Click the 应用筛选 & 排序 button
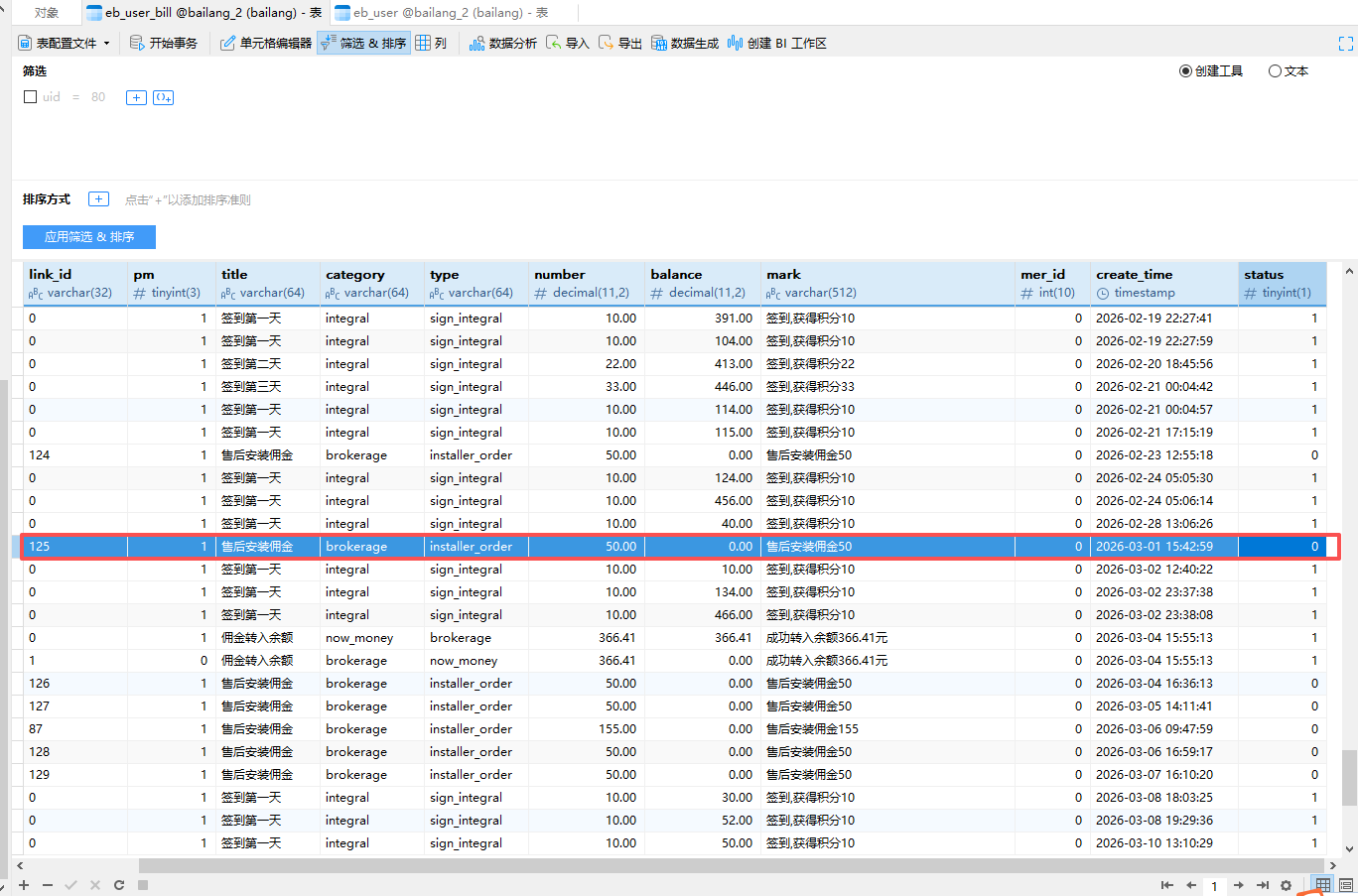1358x896 pixels. coord(89,237)
